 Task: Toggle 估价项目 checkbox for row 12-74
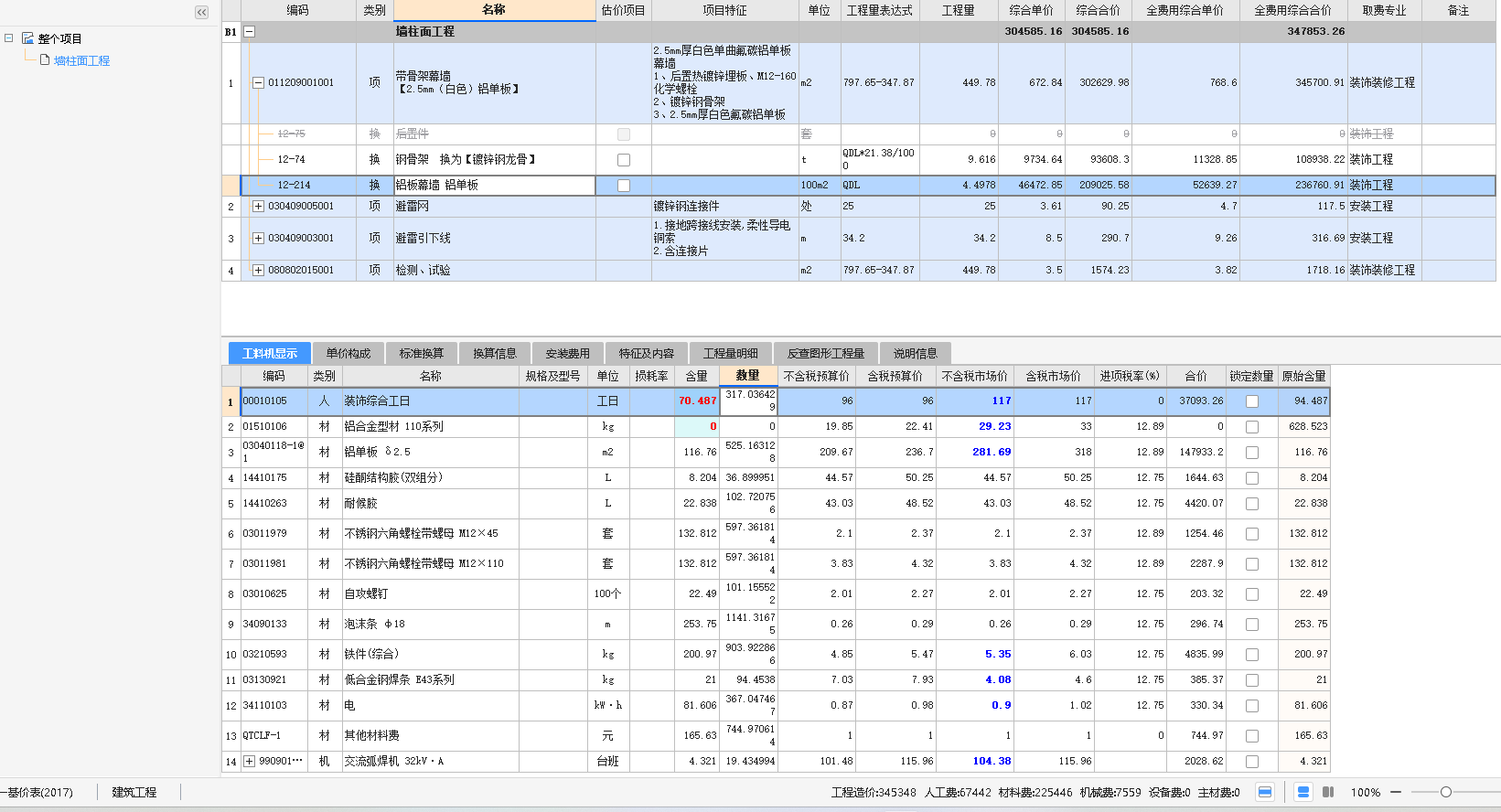tap(624, 159)
